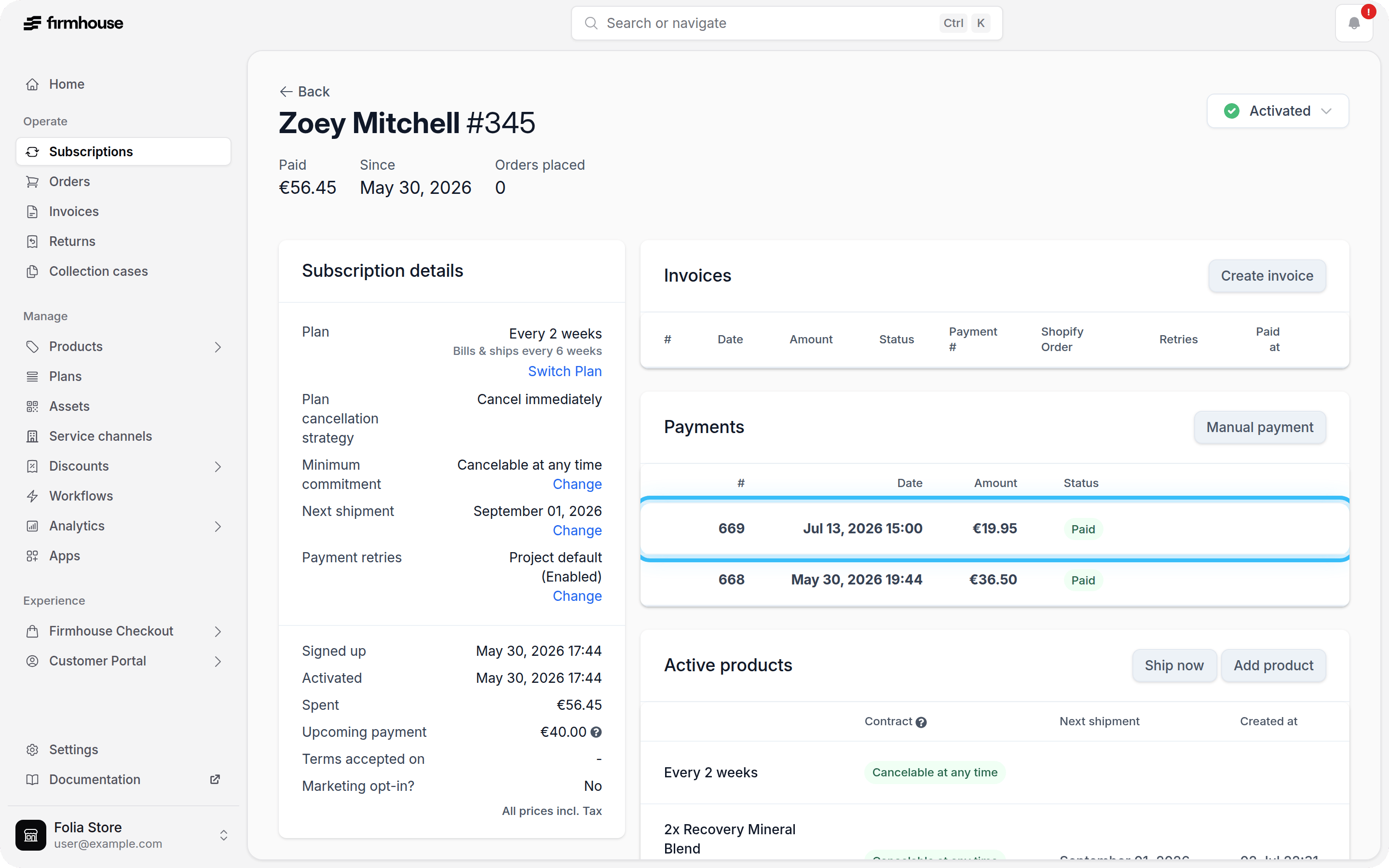Click the Zoey Mitchell #345 heading
Image resolution: width=1389 pixels, height=868 pixels.
(x=407, y=123)
